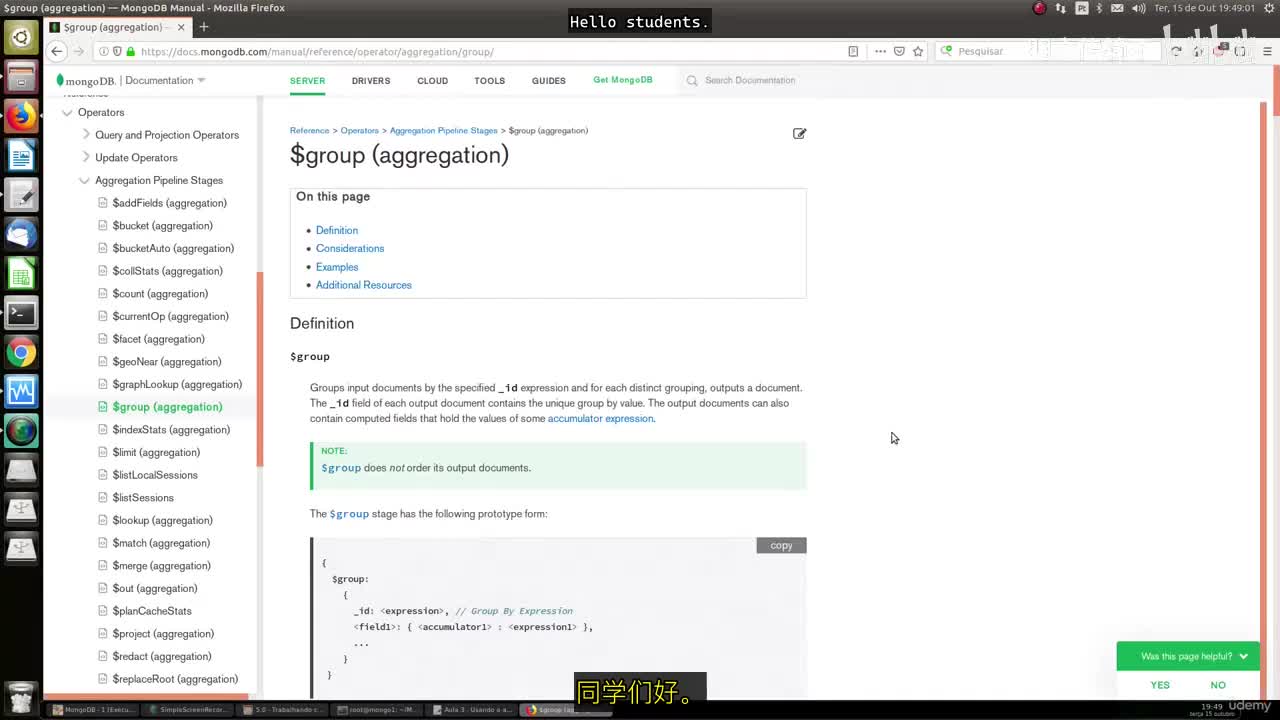
Task: Expand Query and Projection Operators section
Action: point(86,134)
